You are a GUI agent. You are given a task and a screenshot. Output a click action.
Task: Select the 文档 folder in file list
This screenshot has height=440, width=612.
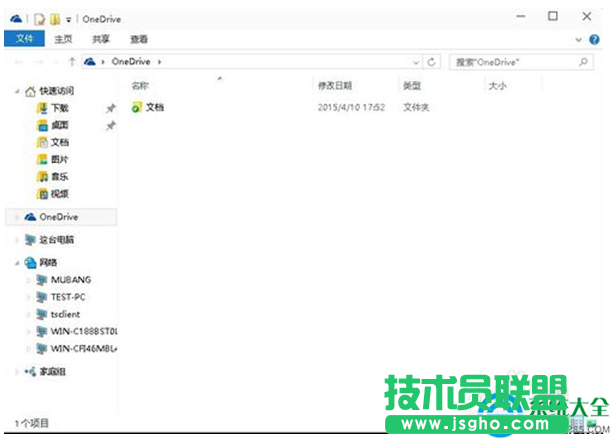(155, 107)
